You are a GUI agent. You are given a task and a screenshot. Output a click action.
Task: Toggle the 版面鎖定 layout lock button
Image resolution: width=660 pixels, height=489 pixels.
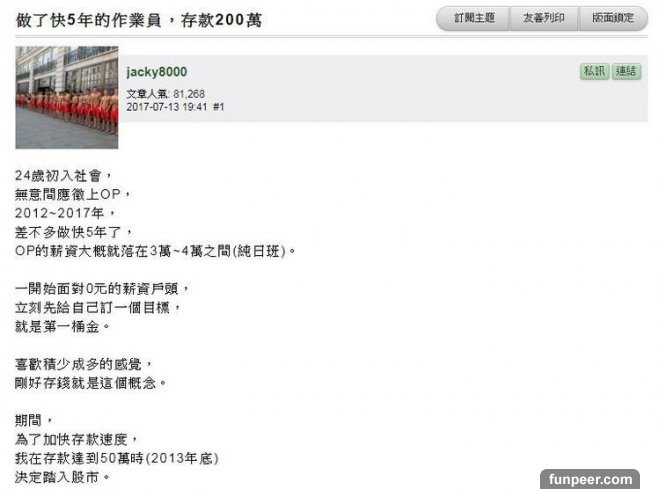613,18
